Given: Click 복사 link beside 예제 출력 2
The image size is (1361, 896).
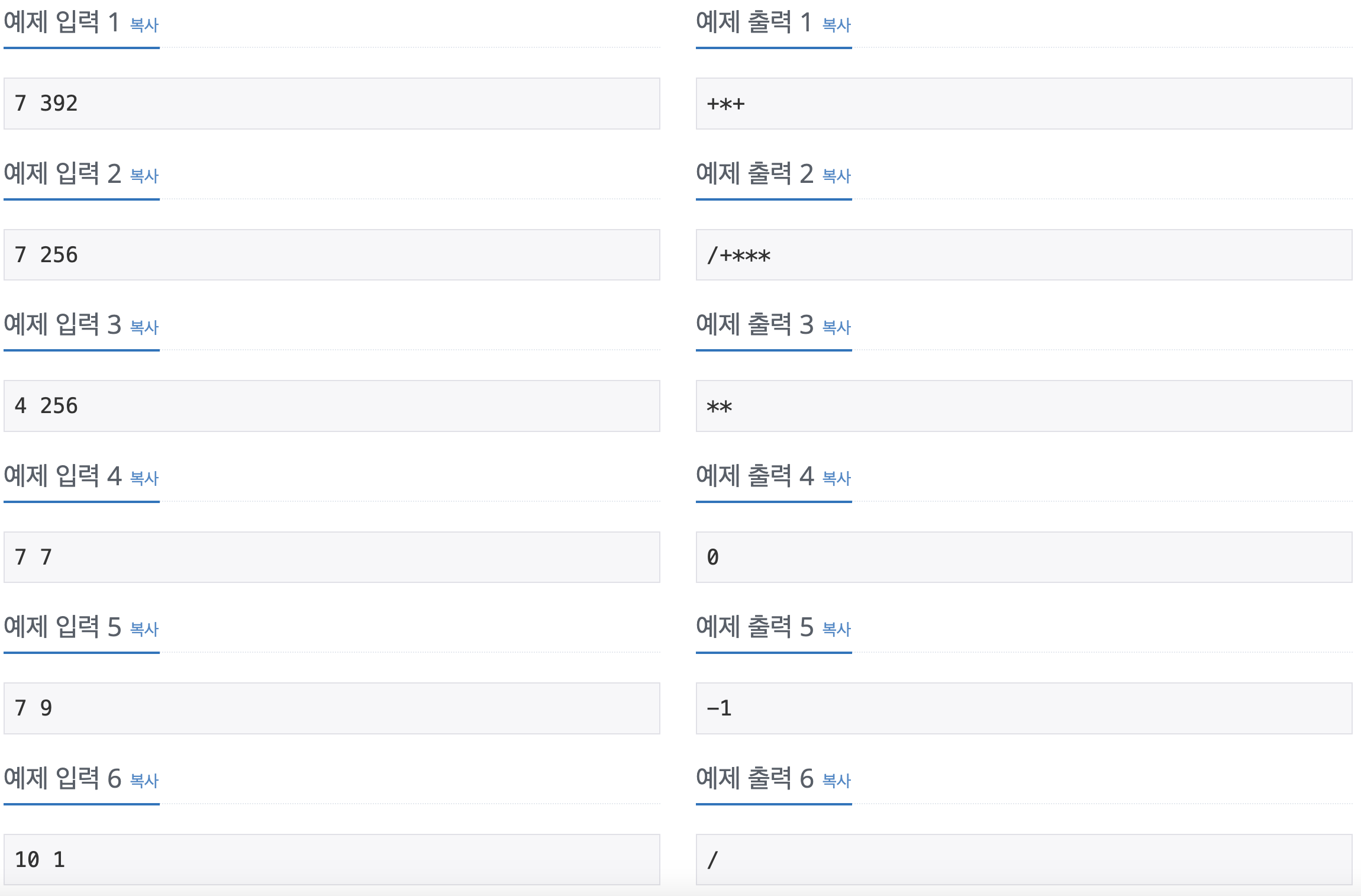Looking at the screenshot, I should [x=837, y=176].
